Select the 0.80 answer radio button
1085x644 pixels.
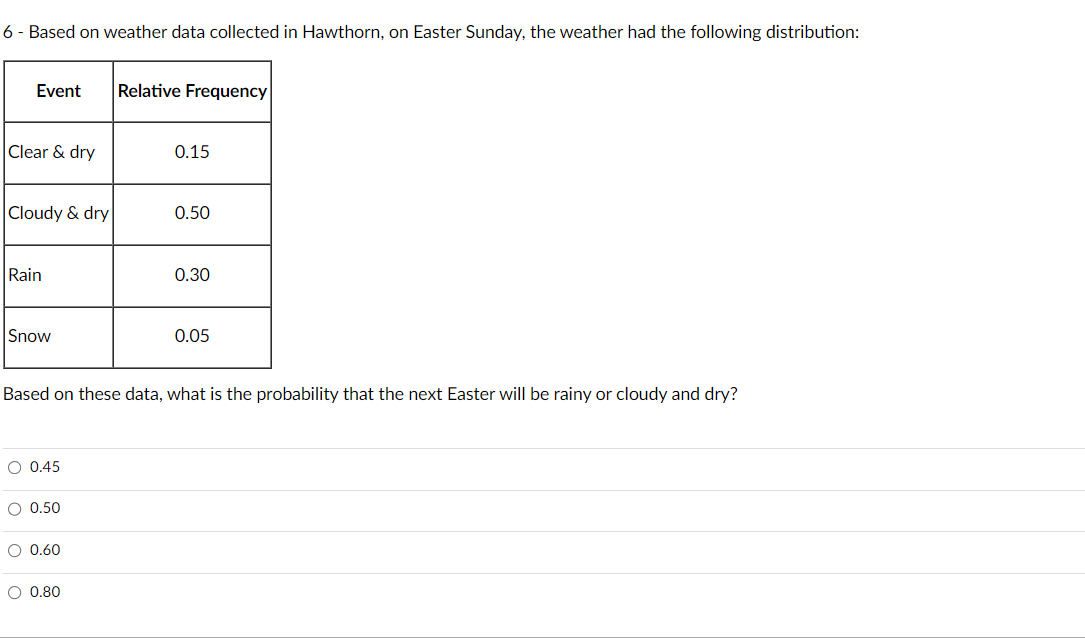pos(15,592)
